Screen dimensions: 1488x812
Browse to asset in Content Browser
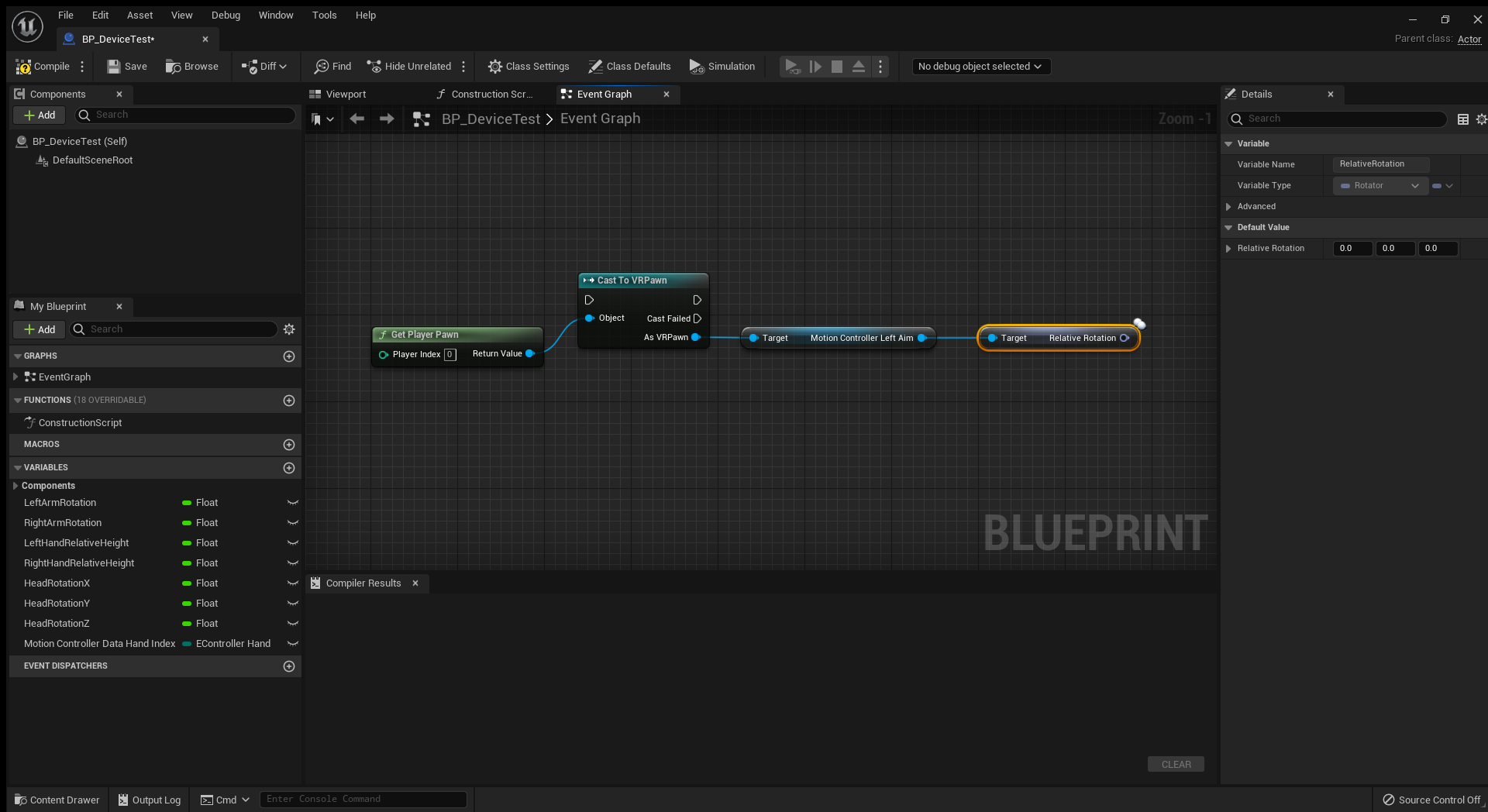tap(192, 67)
